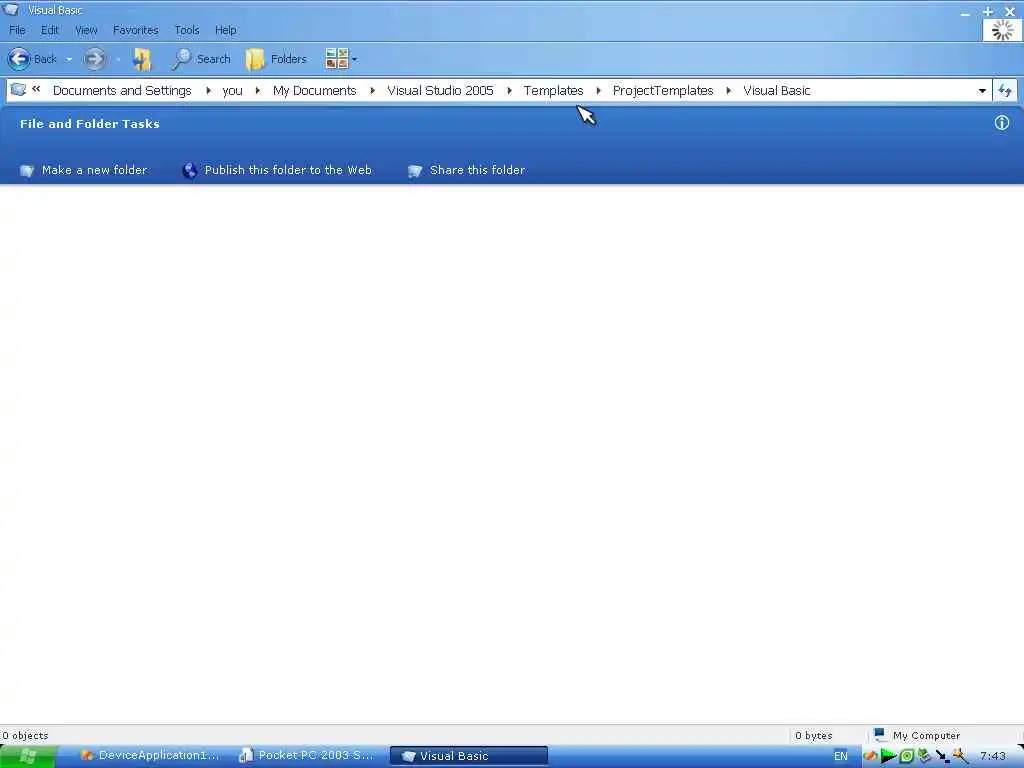Toggle the Folders pane yellow folder icon
This screenshot has height=768, width=1024.
[x=255, y=59]
